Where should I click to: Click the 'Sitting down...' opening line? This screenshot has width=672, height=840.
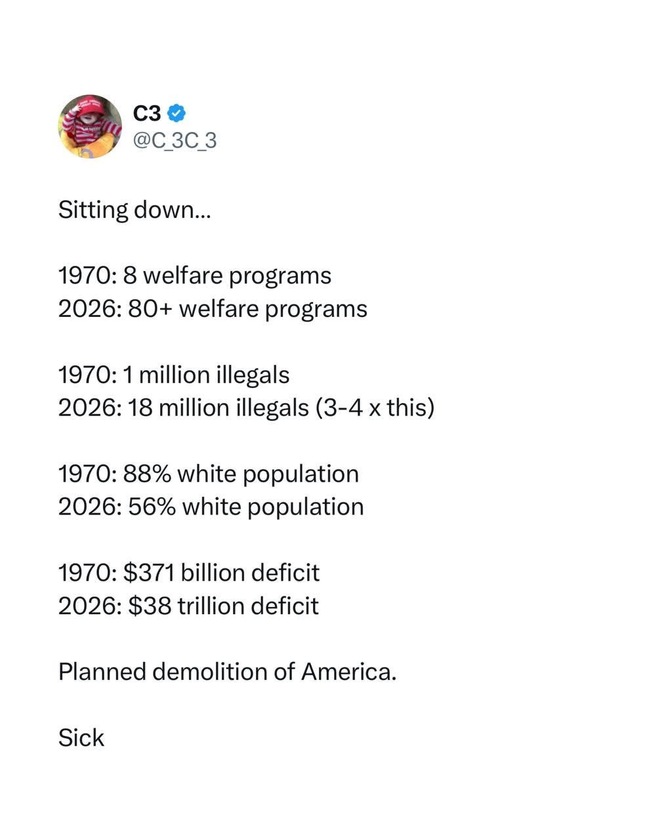pyautogui.click(x=121, y=211)
